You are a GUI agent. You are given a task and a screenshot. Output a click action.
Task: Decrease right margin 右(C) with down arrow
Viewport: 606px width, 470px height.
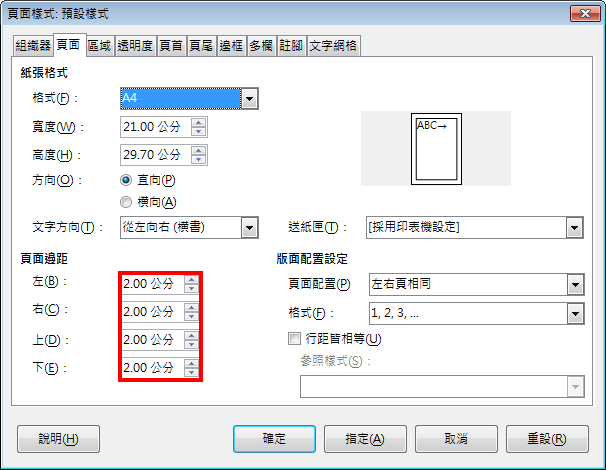pyautogui.click(x=191, y=316)
